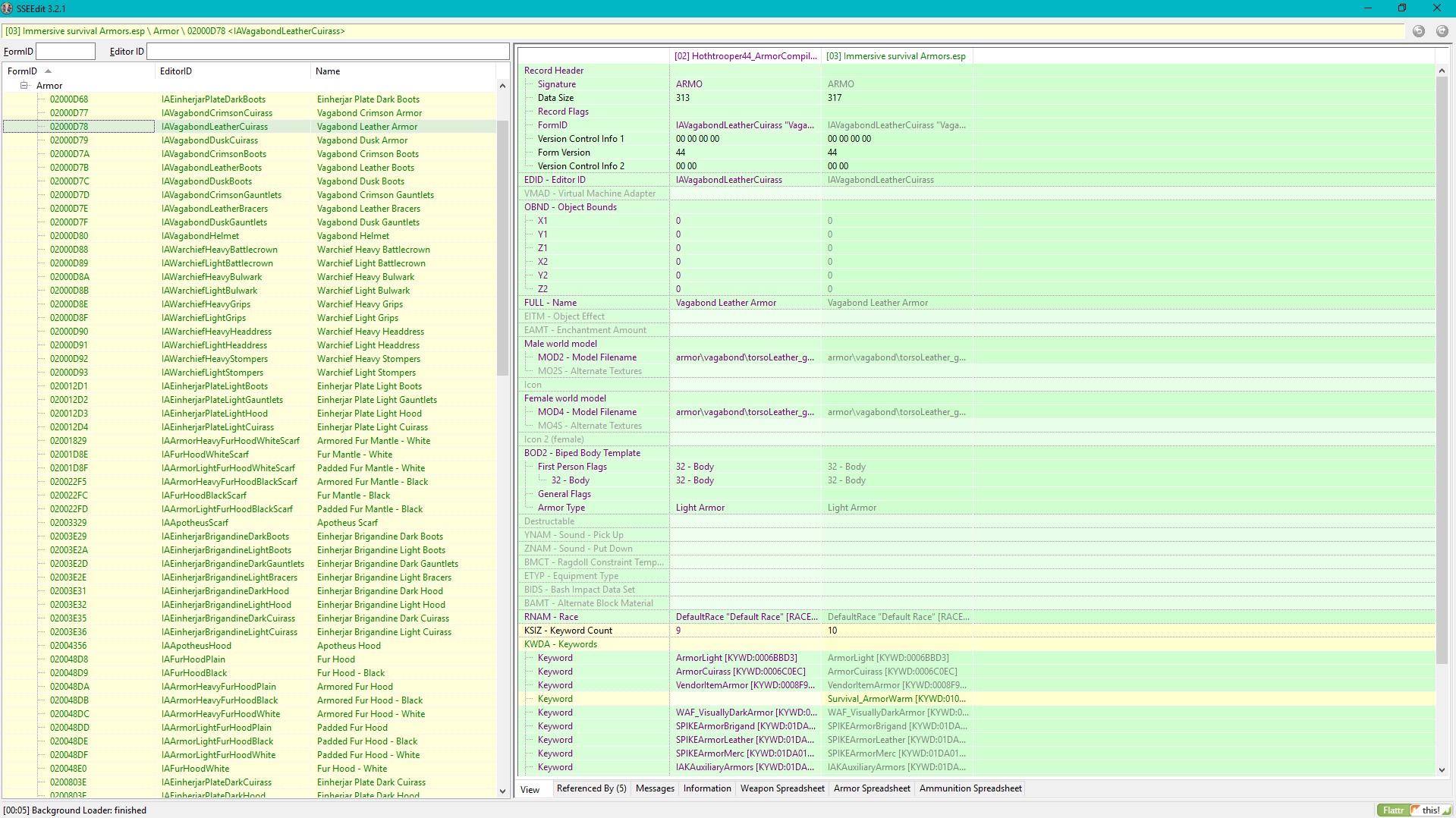
Task: Open the Armor Spreadsheet tab
Action: tap(871, 788)
